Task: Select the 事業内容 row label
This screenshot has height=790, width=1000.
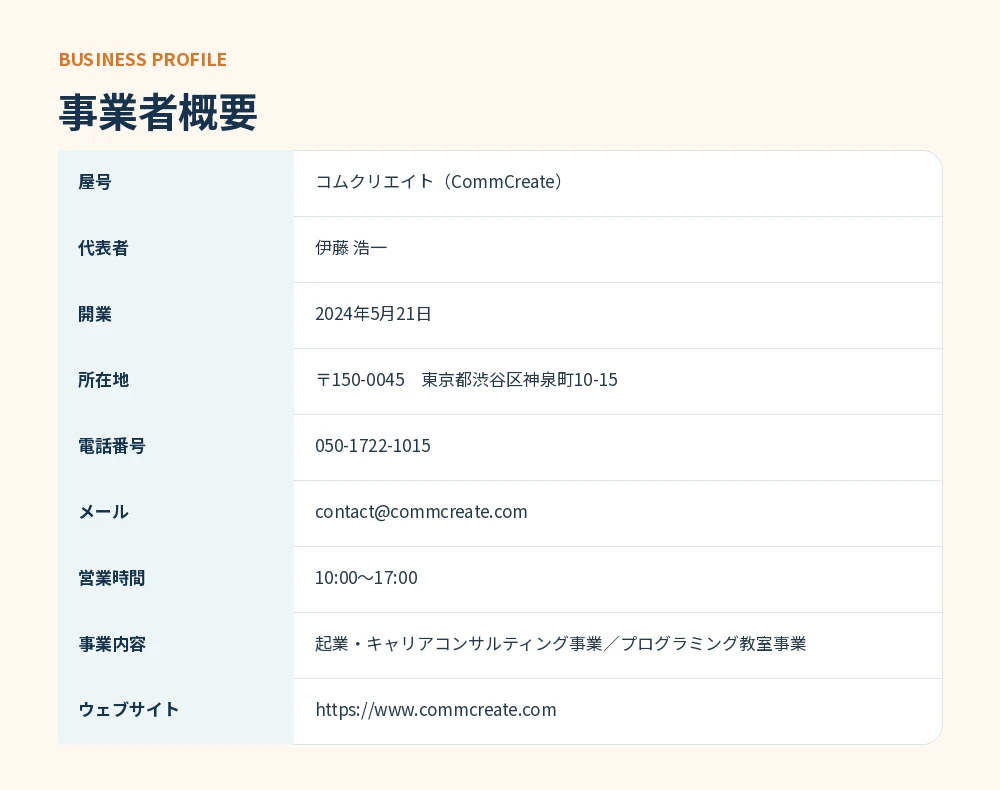Action: tap(112, 644)
